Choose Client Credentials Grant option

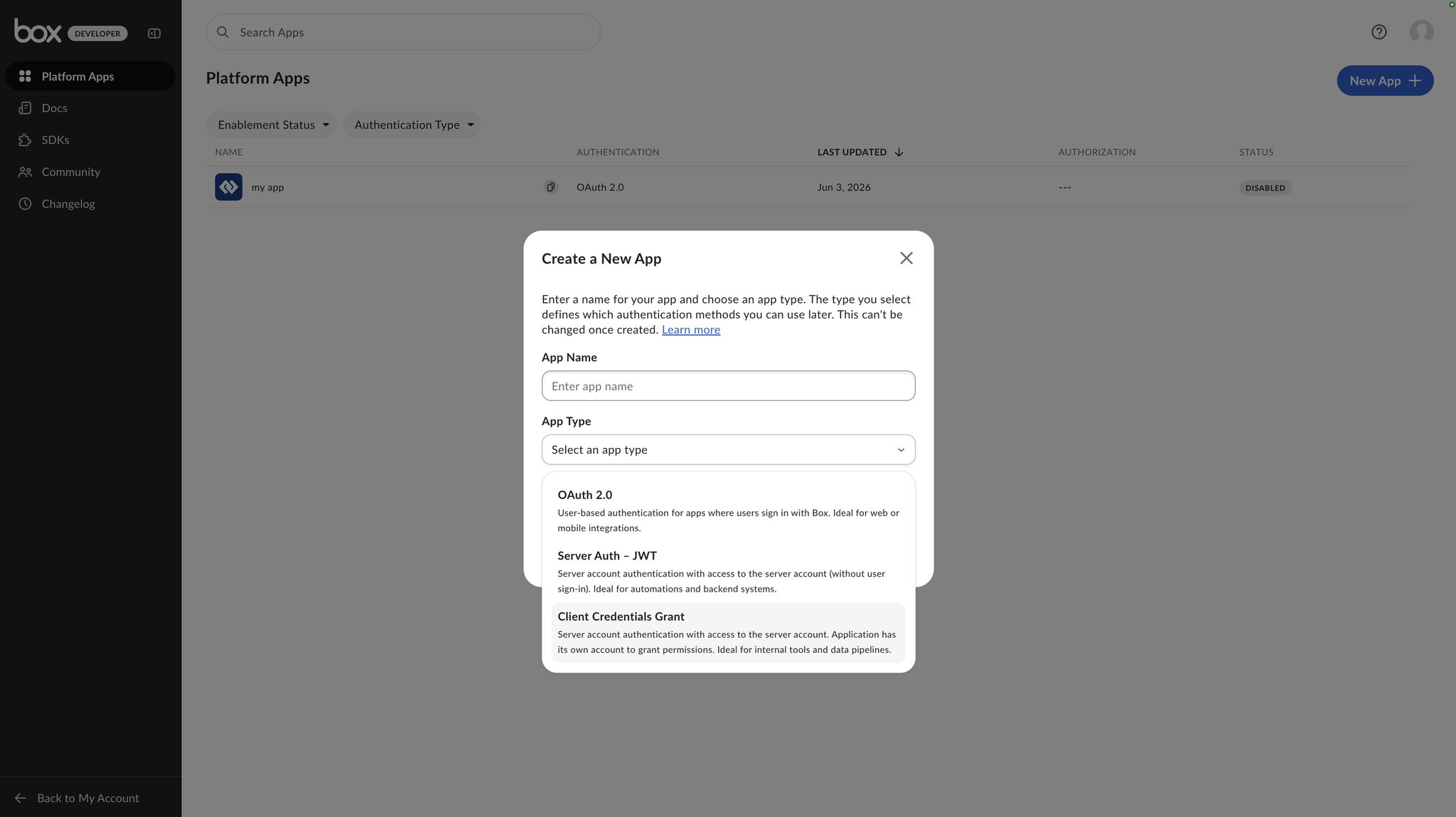click(x=728, y=632)
